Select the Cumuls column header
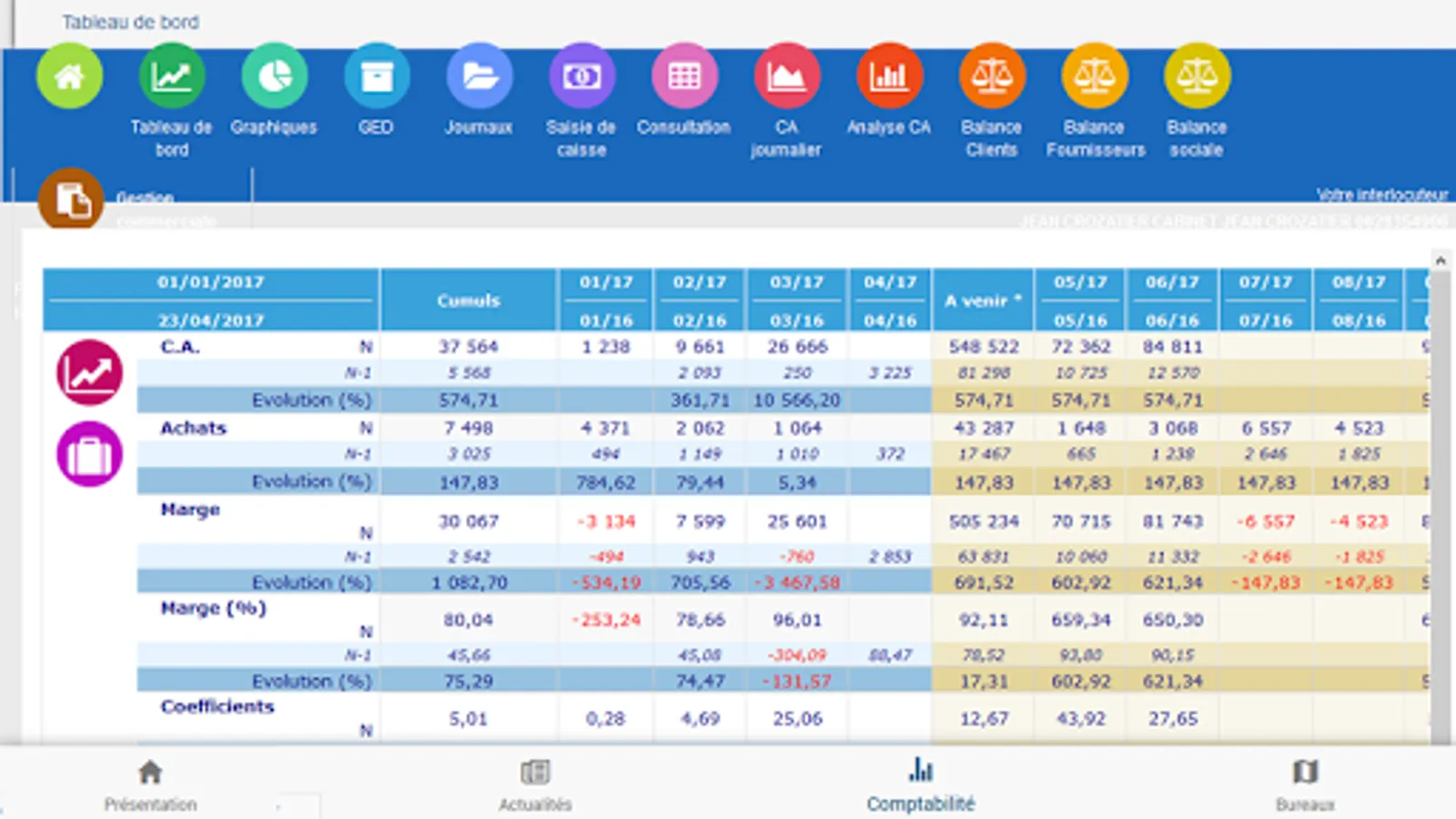Image resolution: width=1456 pixels, height=819 pixels. [469, 300]
